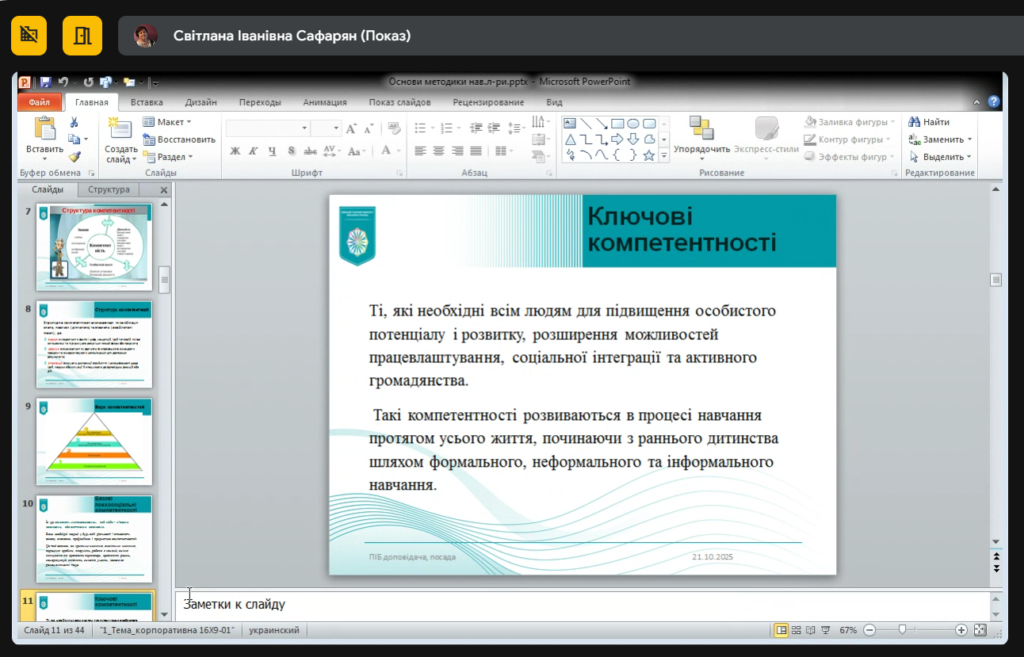This screenshot has width=1024, height=657.
Task: Switch to the Structure (Структура) pane tab
Action: coord(109,189)
